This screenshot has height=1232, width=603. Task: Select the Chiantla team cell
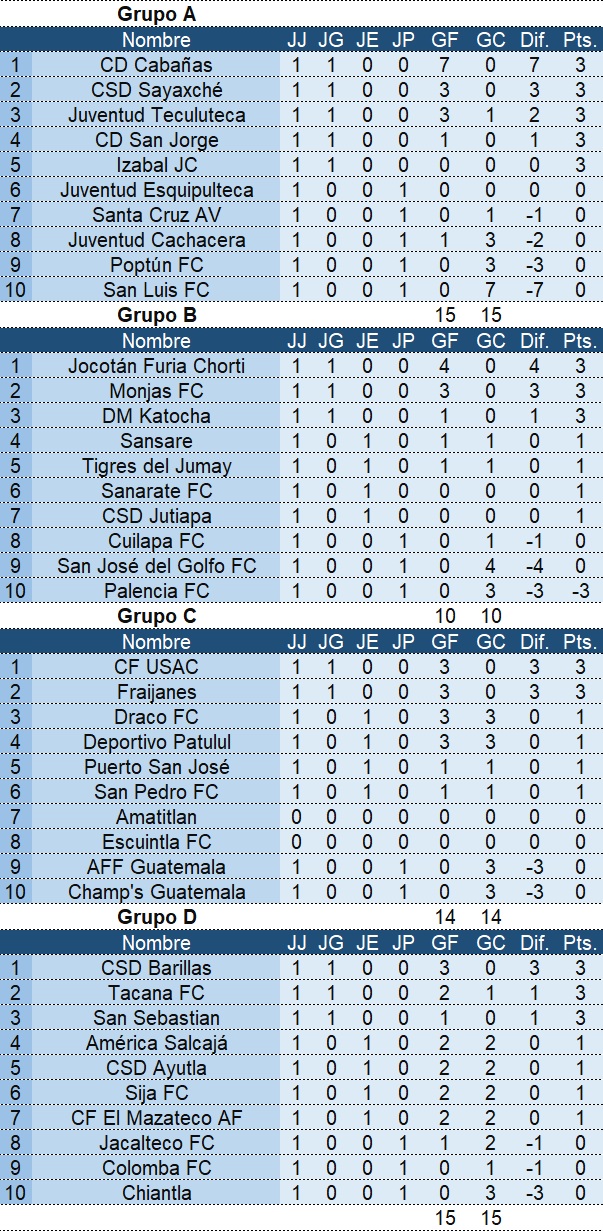point(156,1193)
